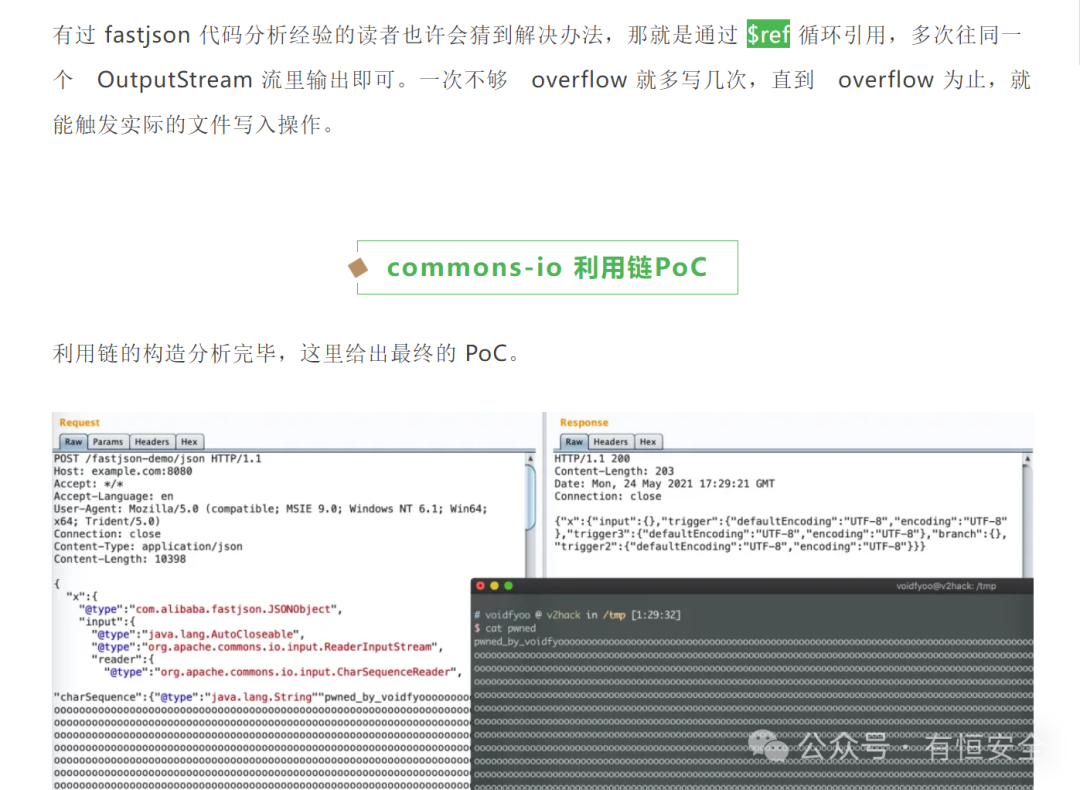Open the Params tab in Request panel
This screenshot has height=790, width=1080.
click(x=107, y=441)
